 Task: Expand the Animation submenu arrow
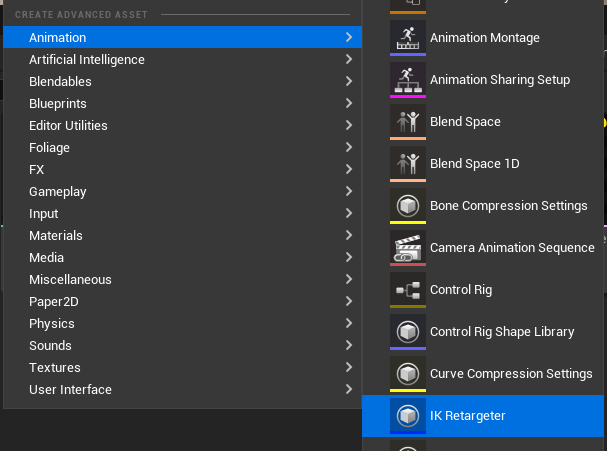349,37
